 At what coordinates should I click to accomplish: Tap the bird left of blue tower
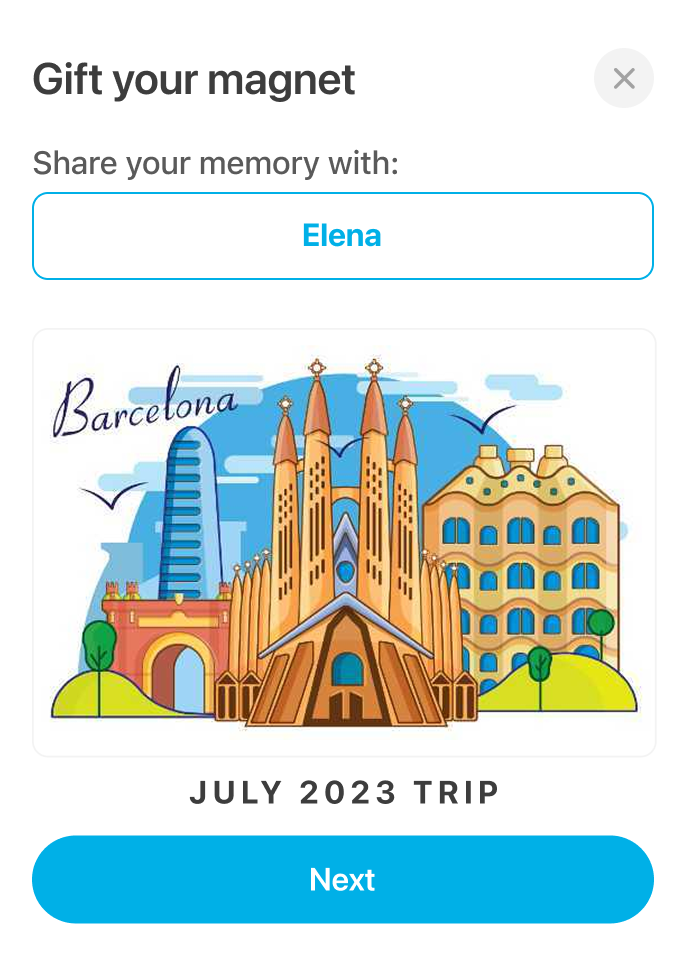113,496
